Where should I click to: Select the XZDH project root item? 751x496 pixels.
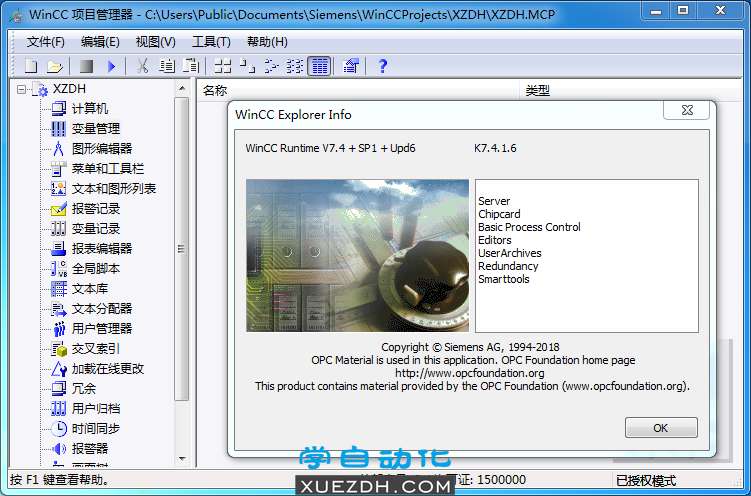69,89
